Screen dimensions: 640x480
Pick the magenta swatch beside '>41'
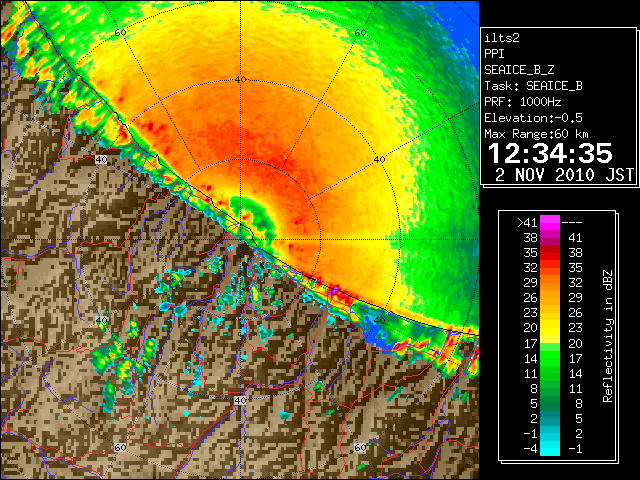(x=550, y=223)
